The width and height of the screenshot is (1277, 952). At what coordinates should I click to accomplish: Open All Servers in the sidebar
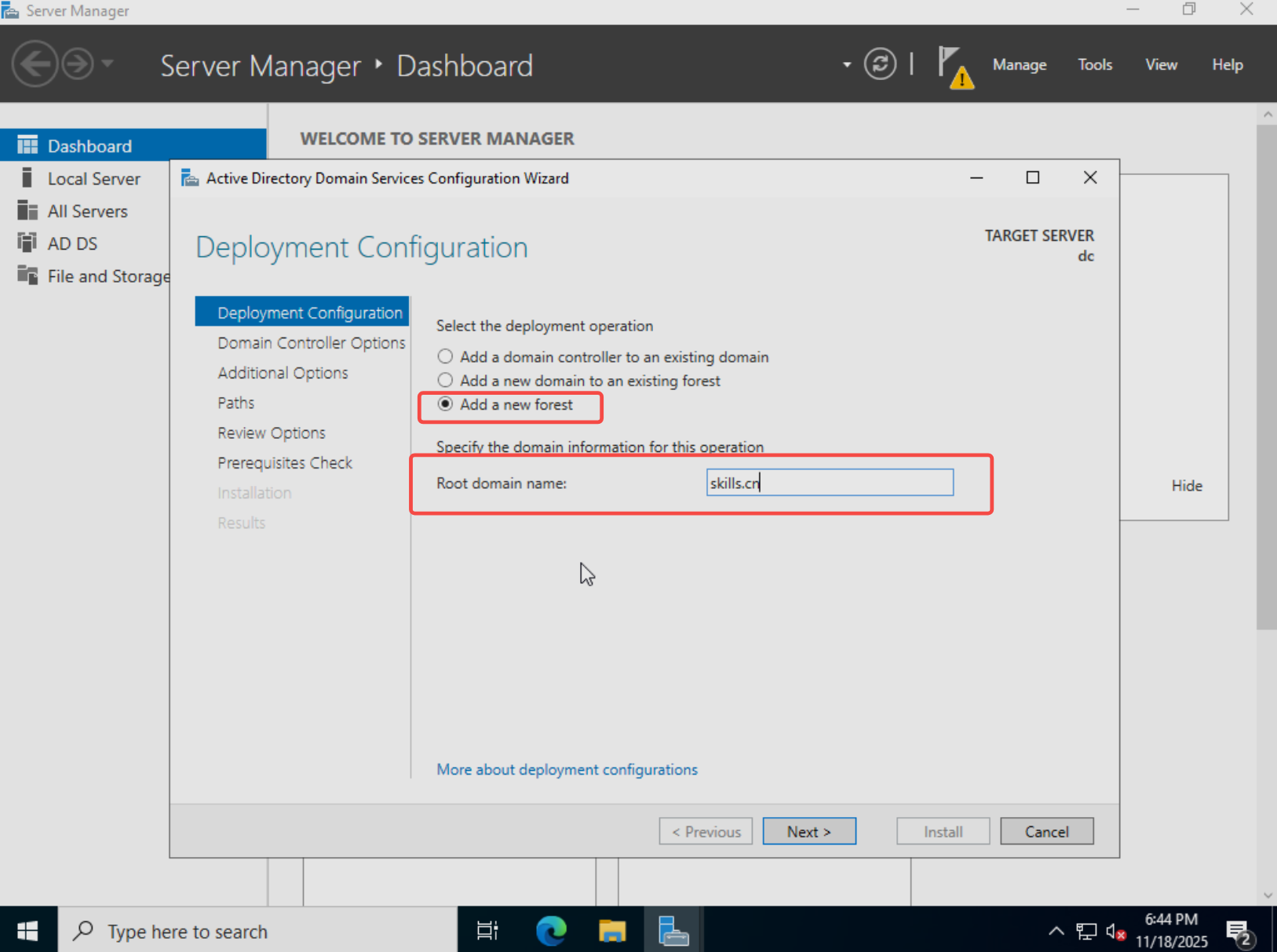87,211
